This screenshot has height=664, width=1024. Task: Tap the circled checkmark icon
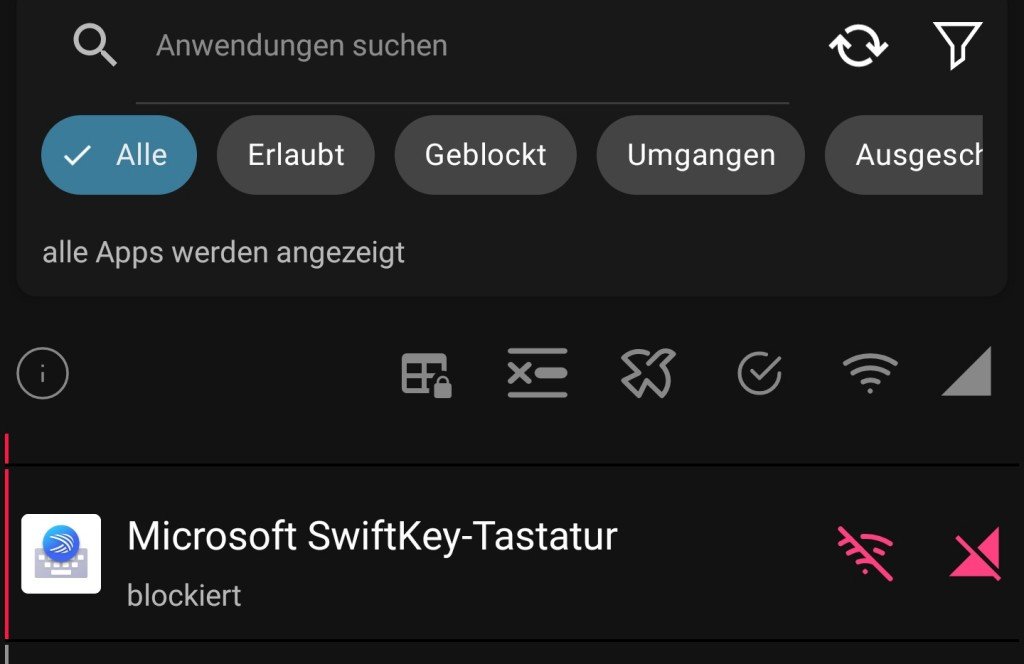pos(759,374)
